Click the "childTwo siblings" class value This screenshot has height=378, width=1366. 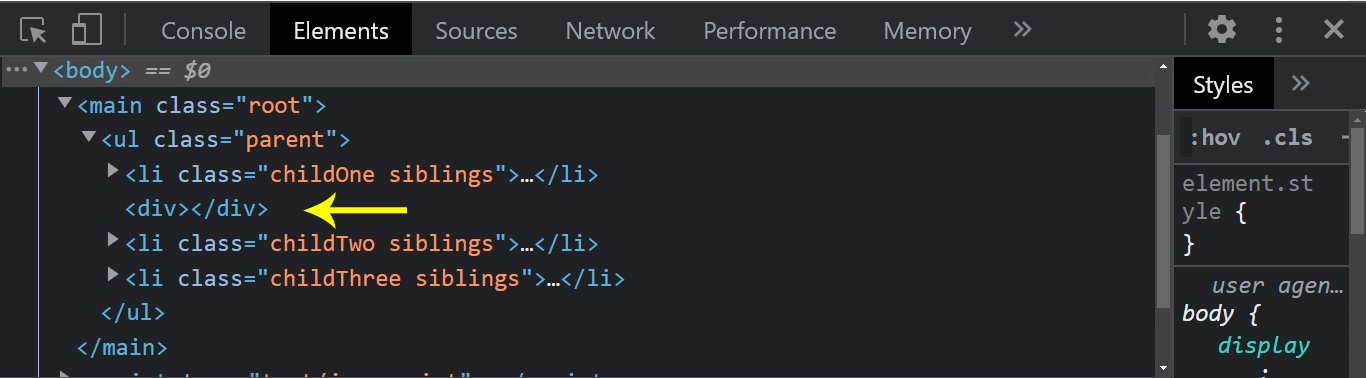(x=382, y=243)
